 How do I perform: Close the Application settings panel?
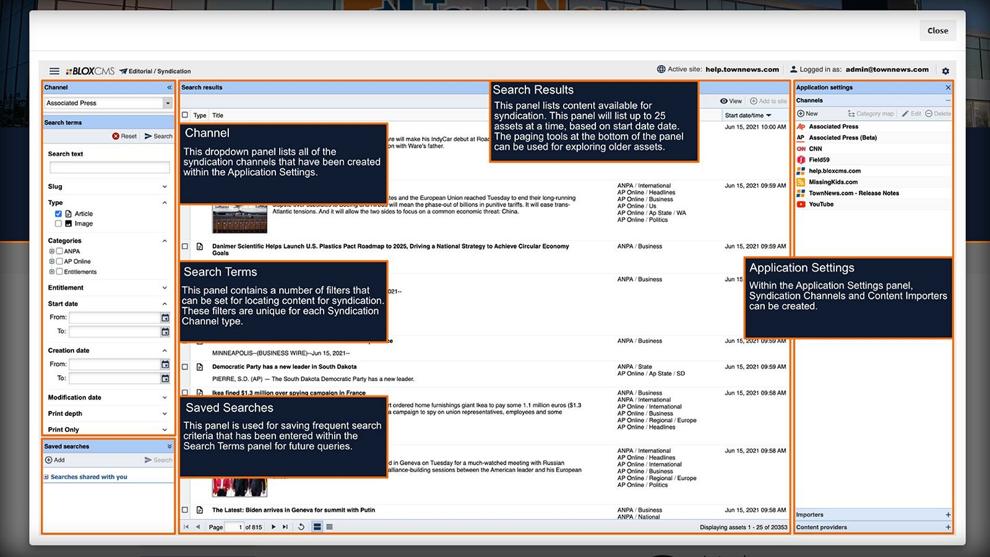(948, 87)
